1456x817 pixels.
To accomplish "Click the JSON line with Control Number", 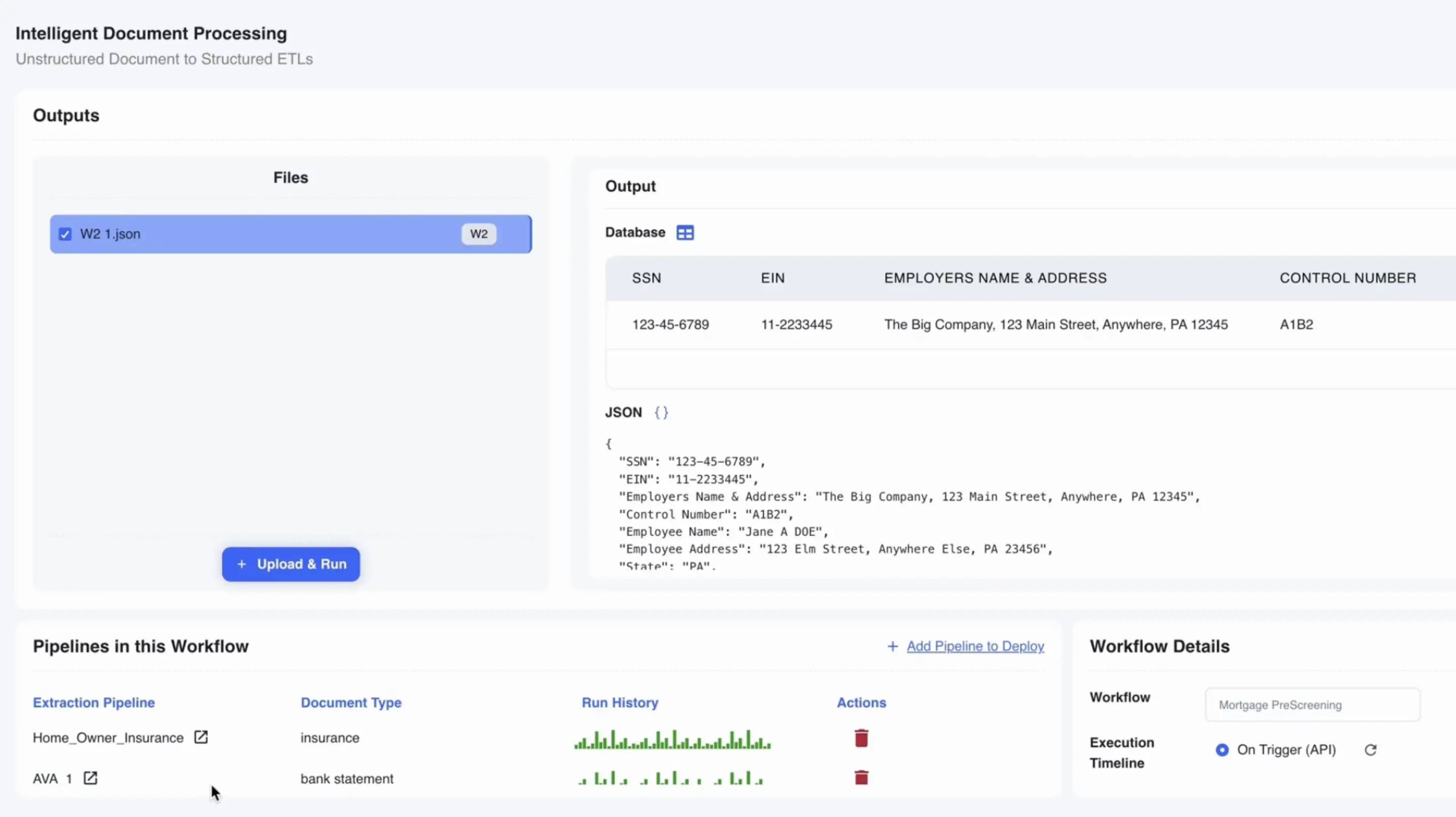I will click(x=706, y=514).
